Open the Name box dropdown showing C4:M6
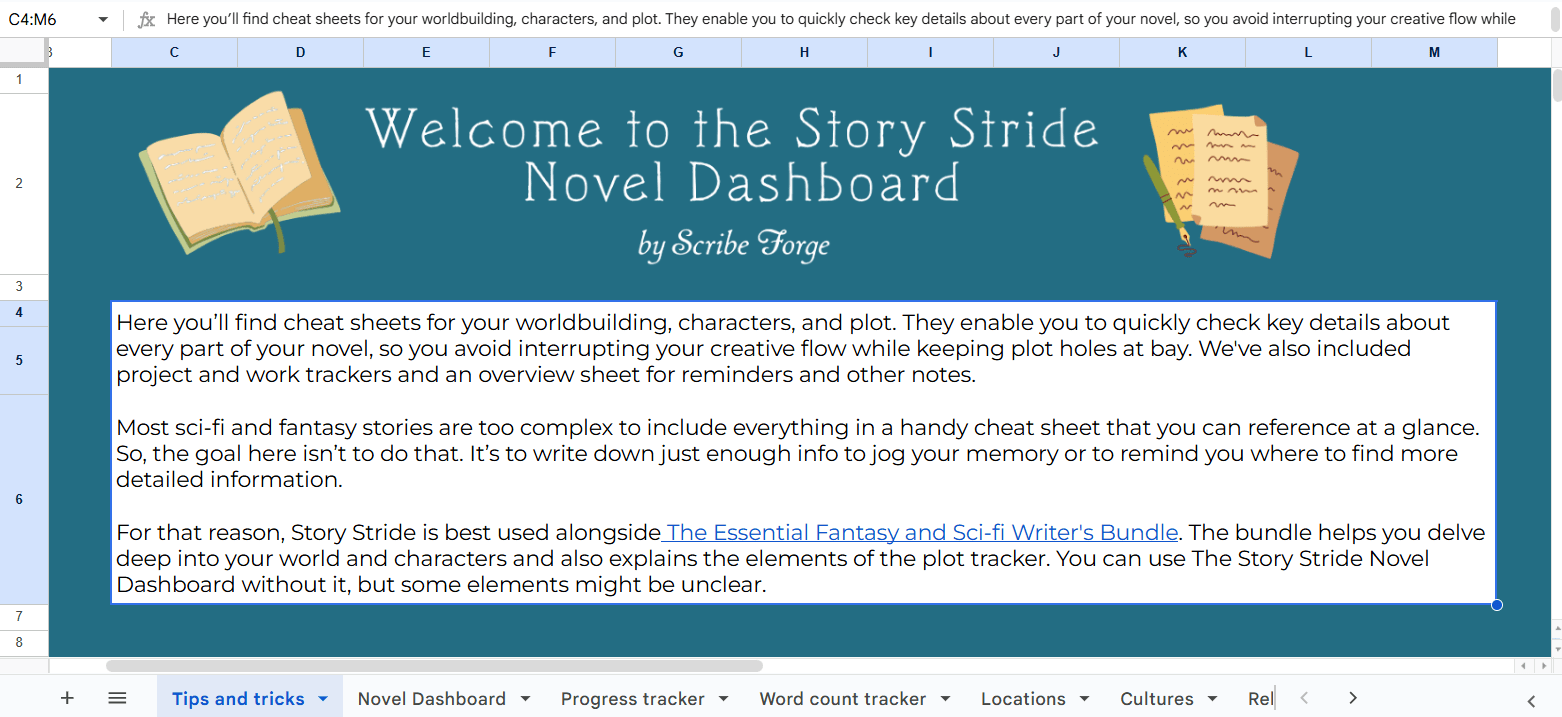 (x=103, y=18)
